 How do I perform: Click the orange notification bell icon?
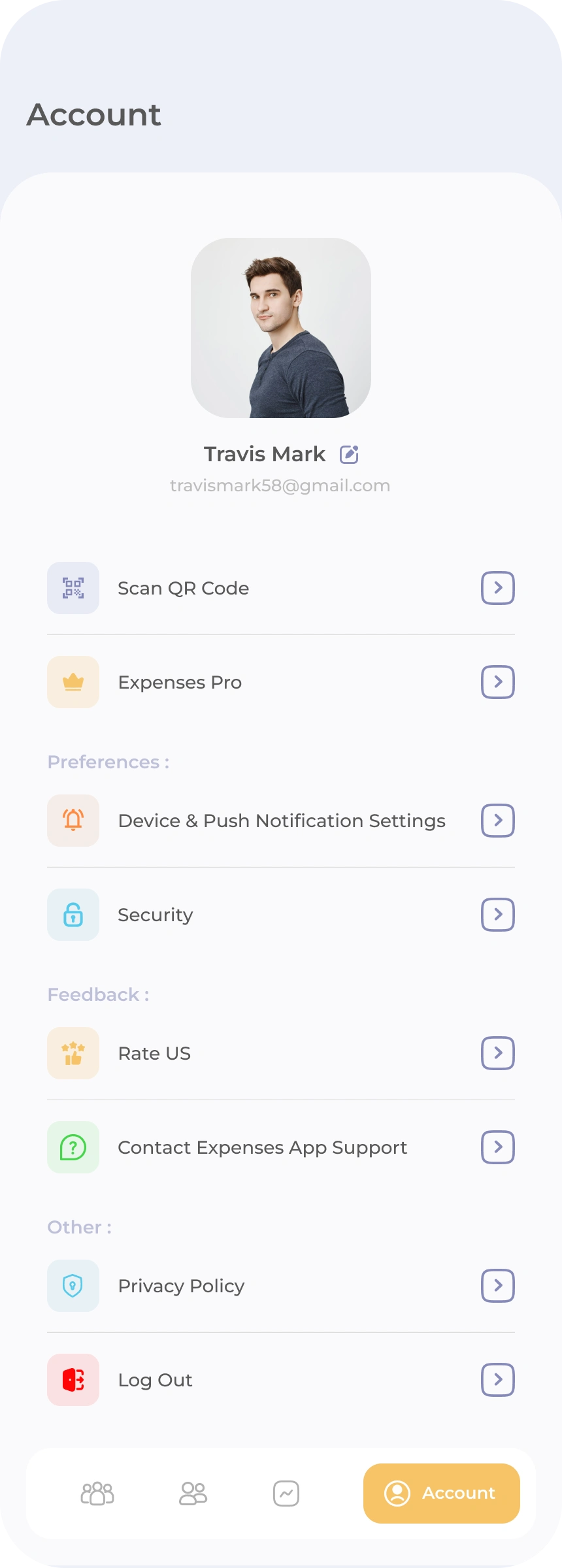pos(73,821)
